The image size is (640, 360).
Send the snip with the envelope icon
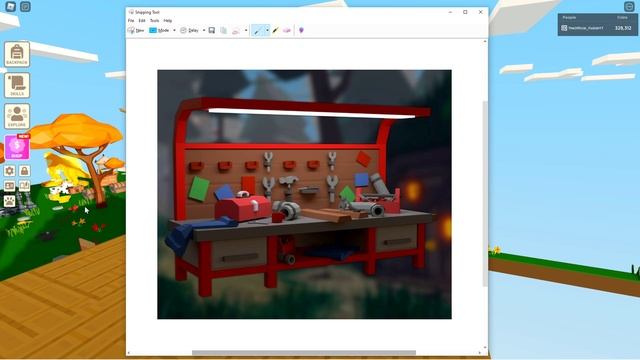pos(236,30)
